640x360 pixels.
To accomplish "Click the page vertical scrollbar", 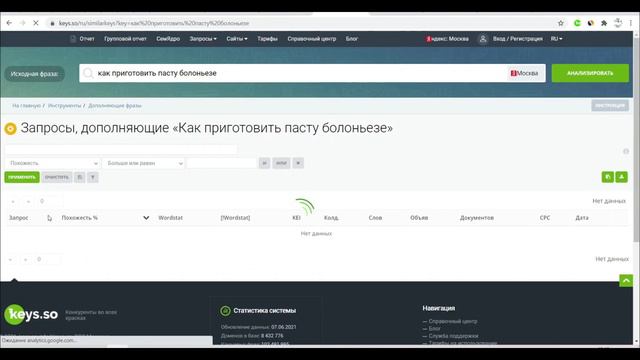I will [x=636, y=139].
